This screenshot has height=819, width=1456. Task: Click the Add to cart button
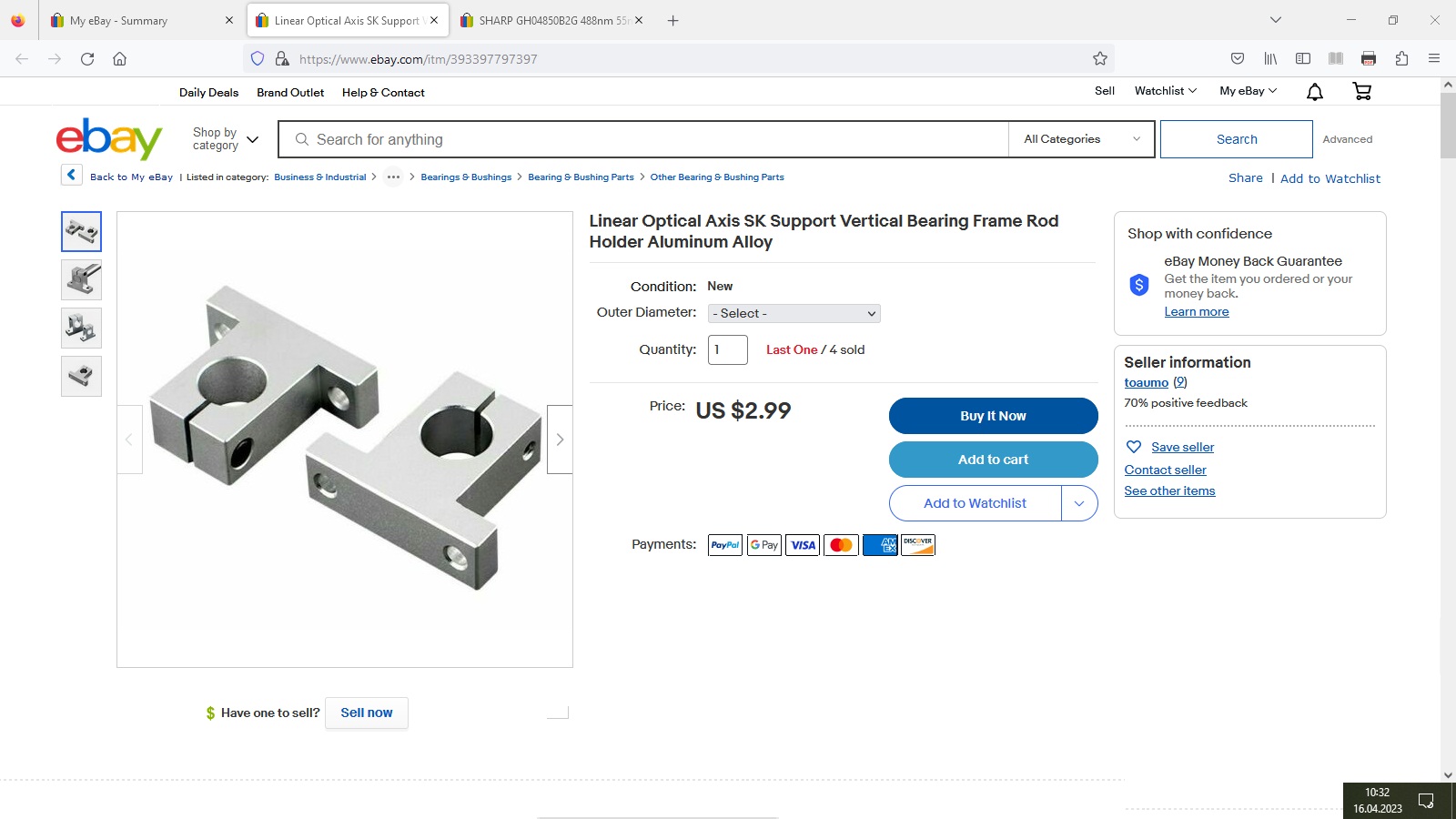point(993,460)
